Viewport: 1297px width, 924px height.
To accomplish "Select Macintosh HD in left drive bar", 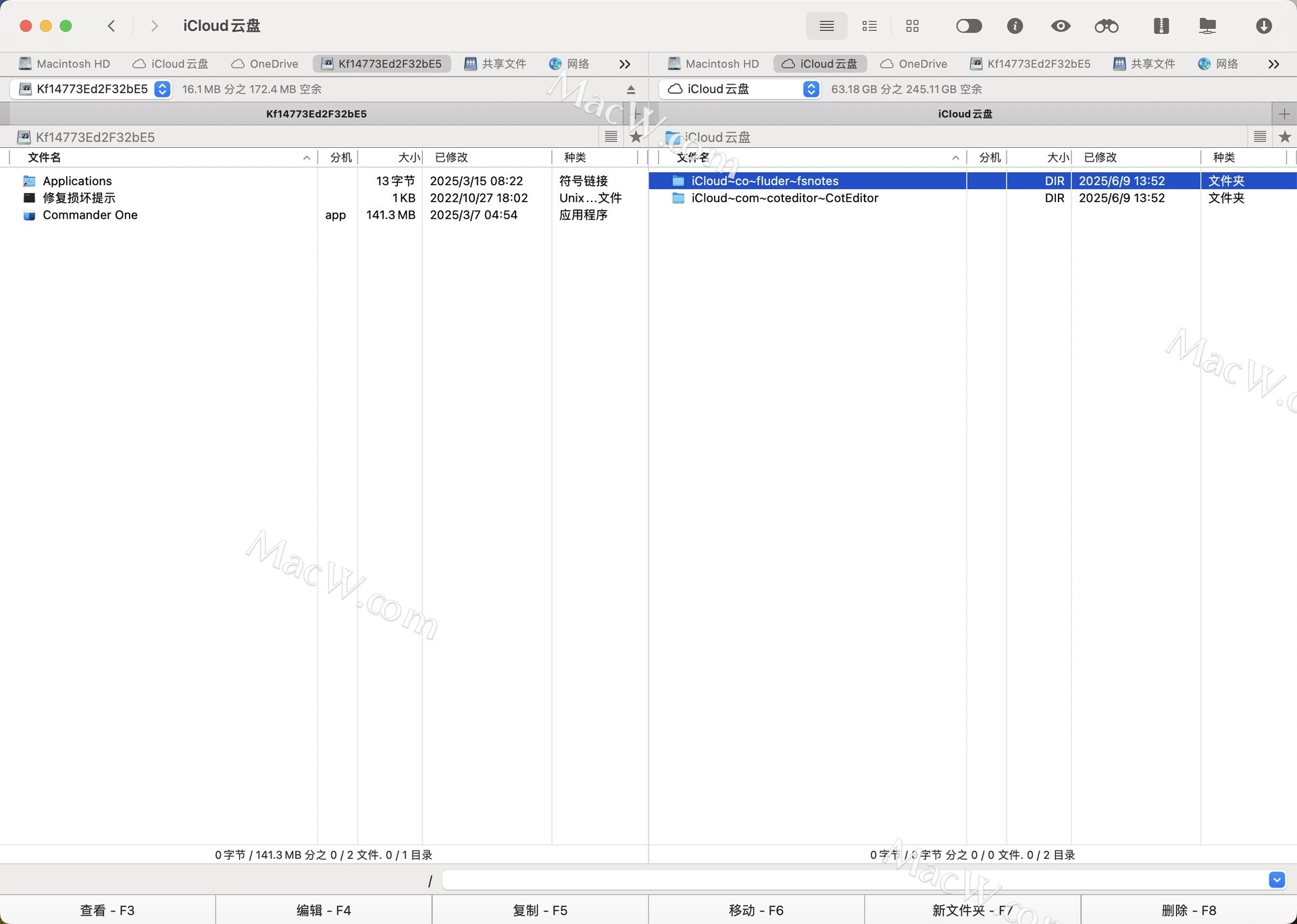I will pos(65,64).
